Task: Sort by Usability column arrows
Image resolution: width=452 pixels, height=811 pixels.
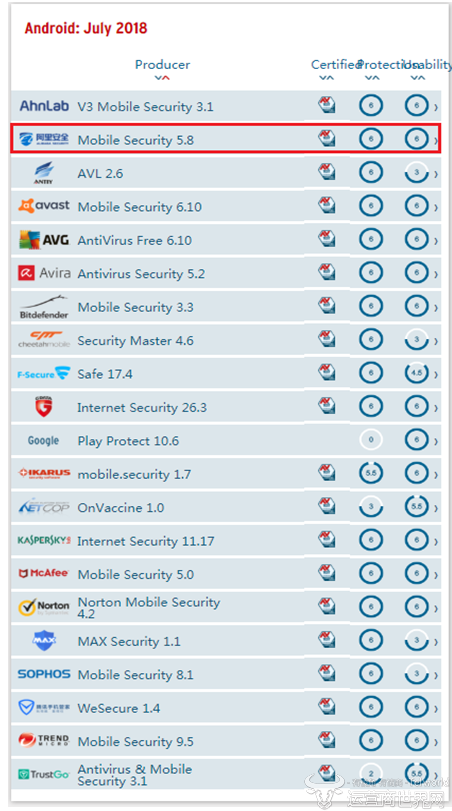Action: tap(417, 78)
